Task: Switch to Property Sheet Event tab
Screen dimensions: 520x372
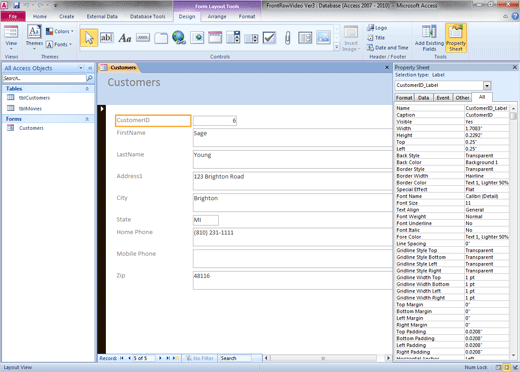Action: (443, 98)
